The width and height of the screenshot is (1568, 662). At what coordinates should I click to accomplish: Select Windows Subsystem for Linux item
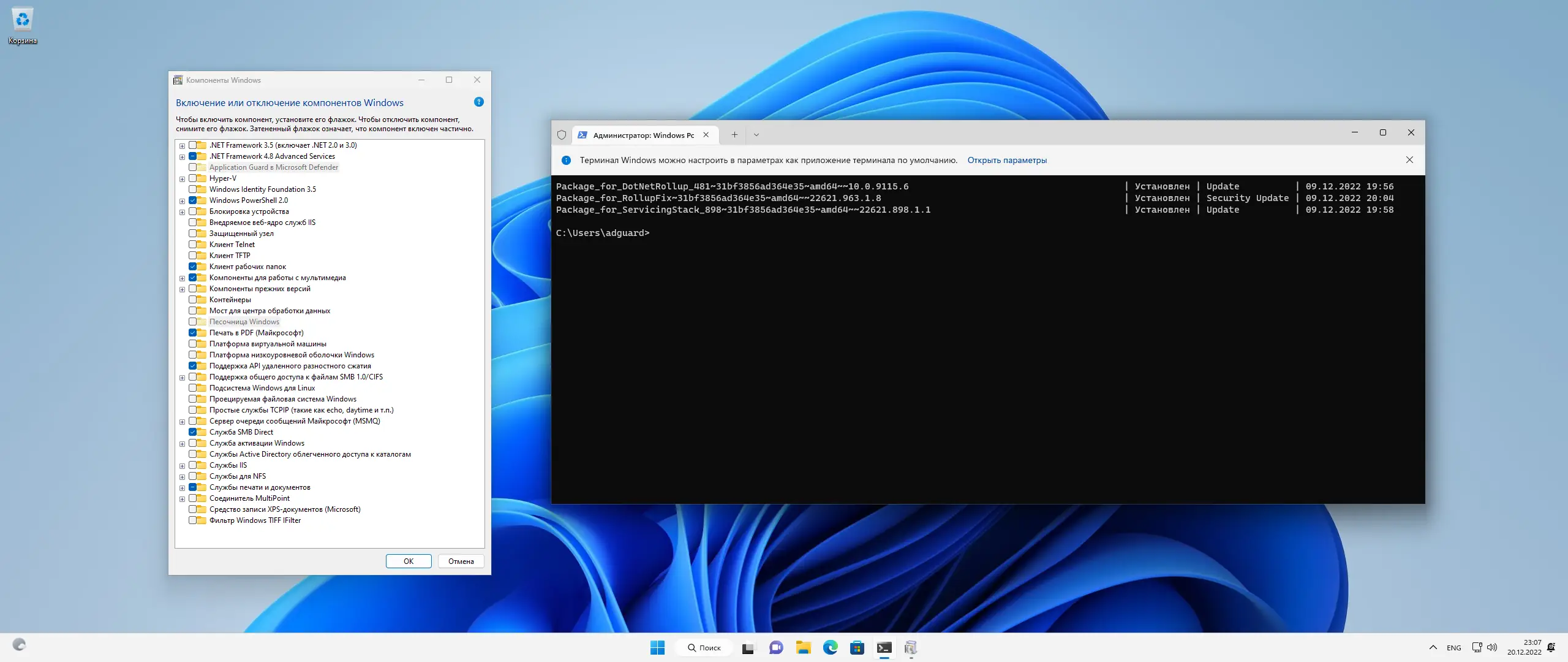(262, 388)
